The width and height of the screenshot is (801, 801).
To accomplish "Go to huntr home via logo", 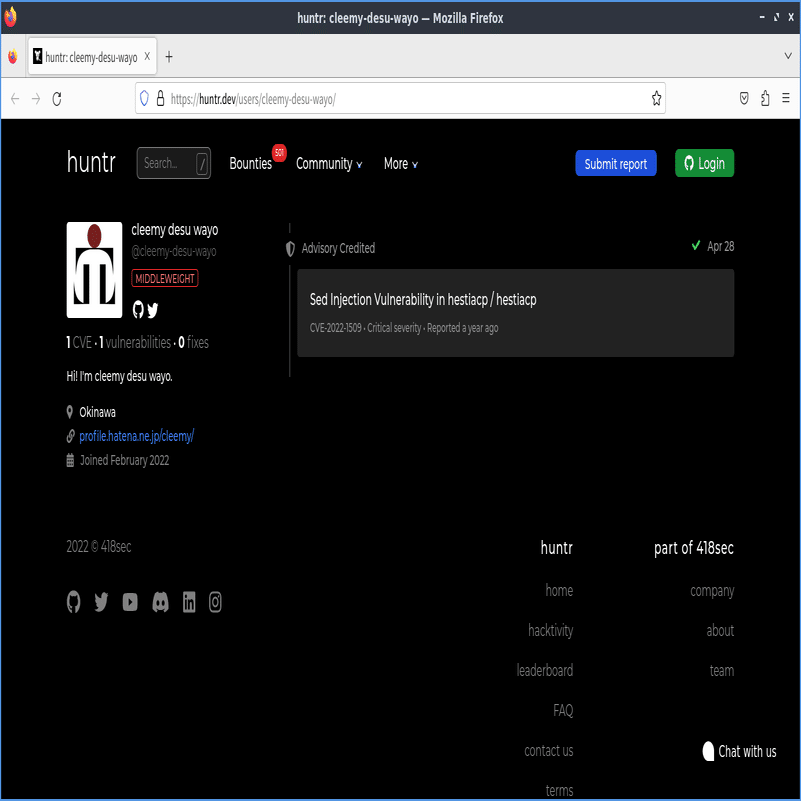I will tap(91, 162).
